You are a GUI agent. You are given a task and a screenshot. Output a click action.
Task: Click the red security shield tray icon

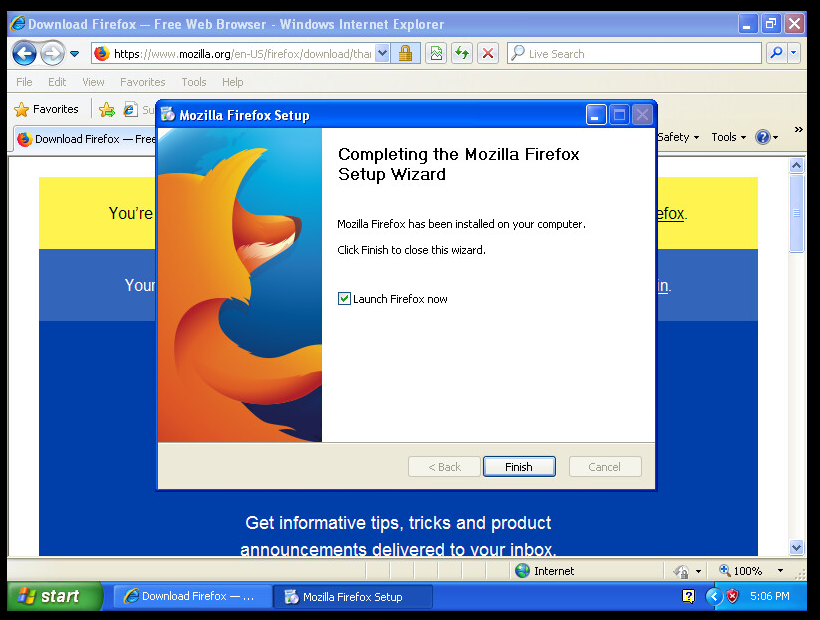tap(733, 596)
